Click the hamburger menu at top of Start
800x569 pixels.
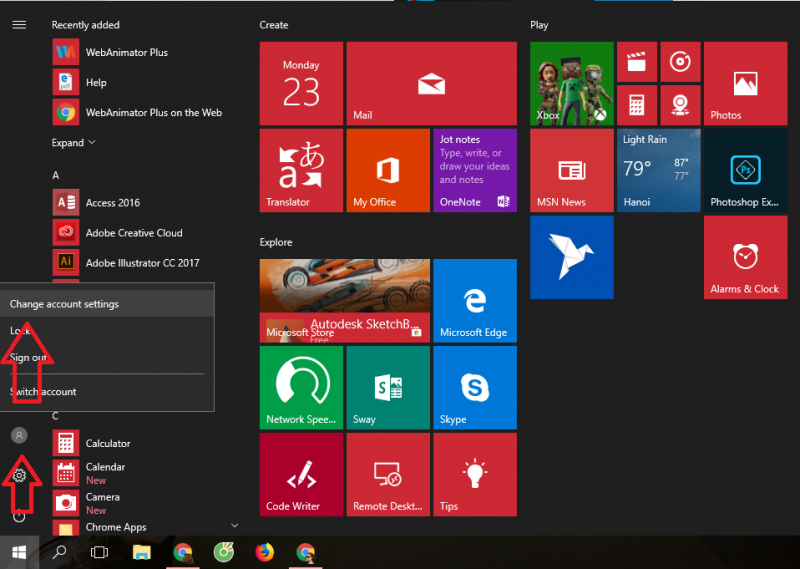(x=19, y=25)
